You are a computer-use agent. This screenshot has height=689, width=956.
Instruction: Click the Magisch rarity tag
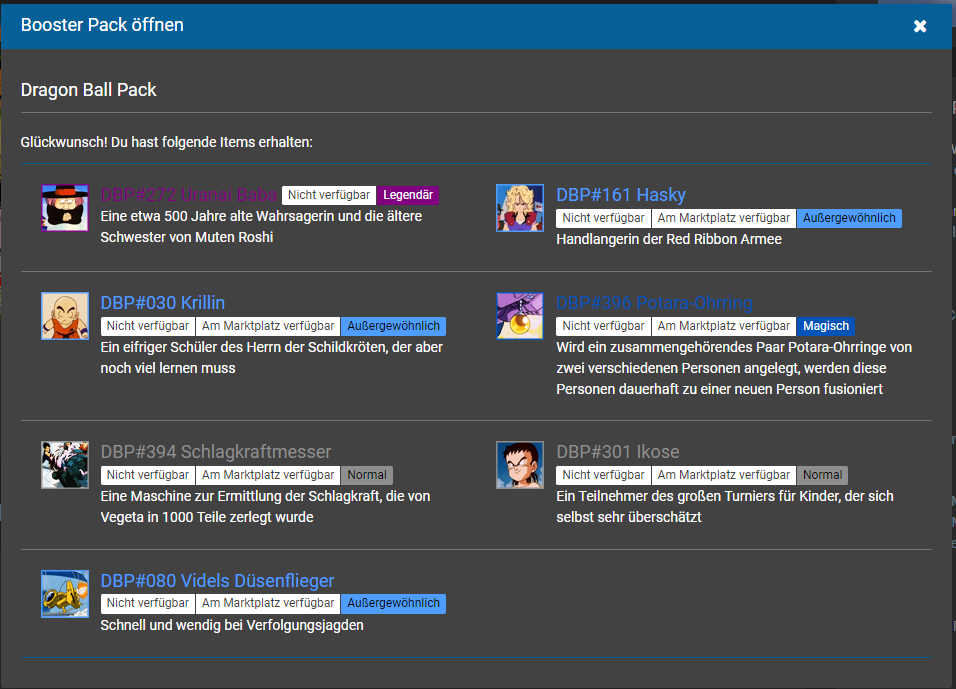[826, 326]
